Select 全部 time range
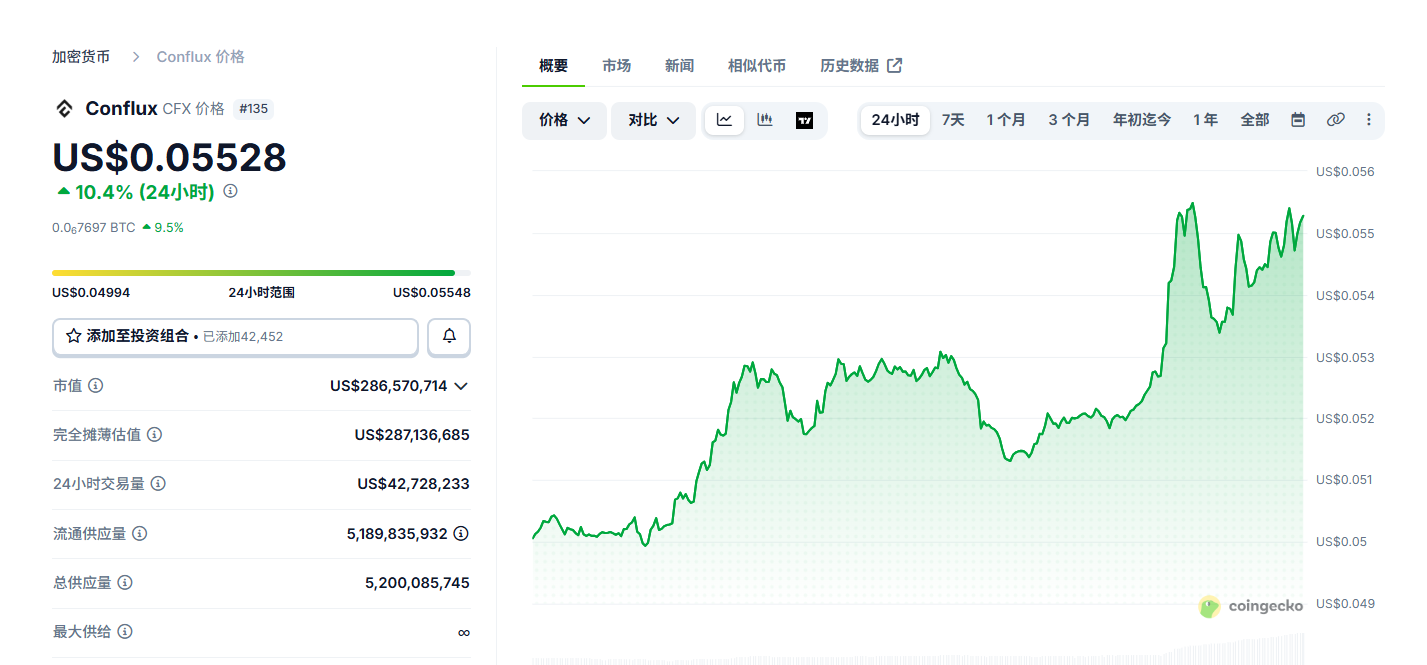Viewport: 1427px width, 665px height. click(1255, 120)
